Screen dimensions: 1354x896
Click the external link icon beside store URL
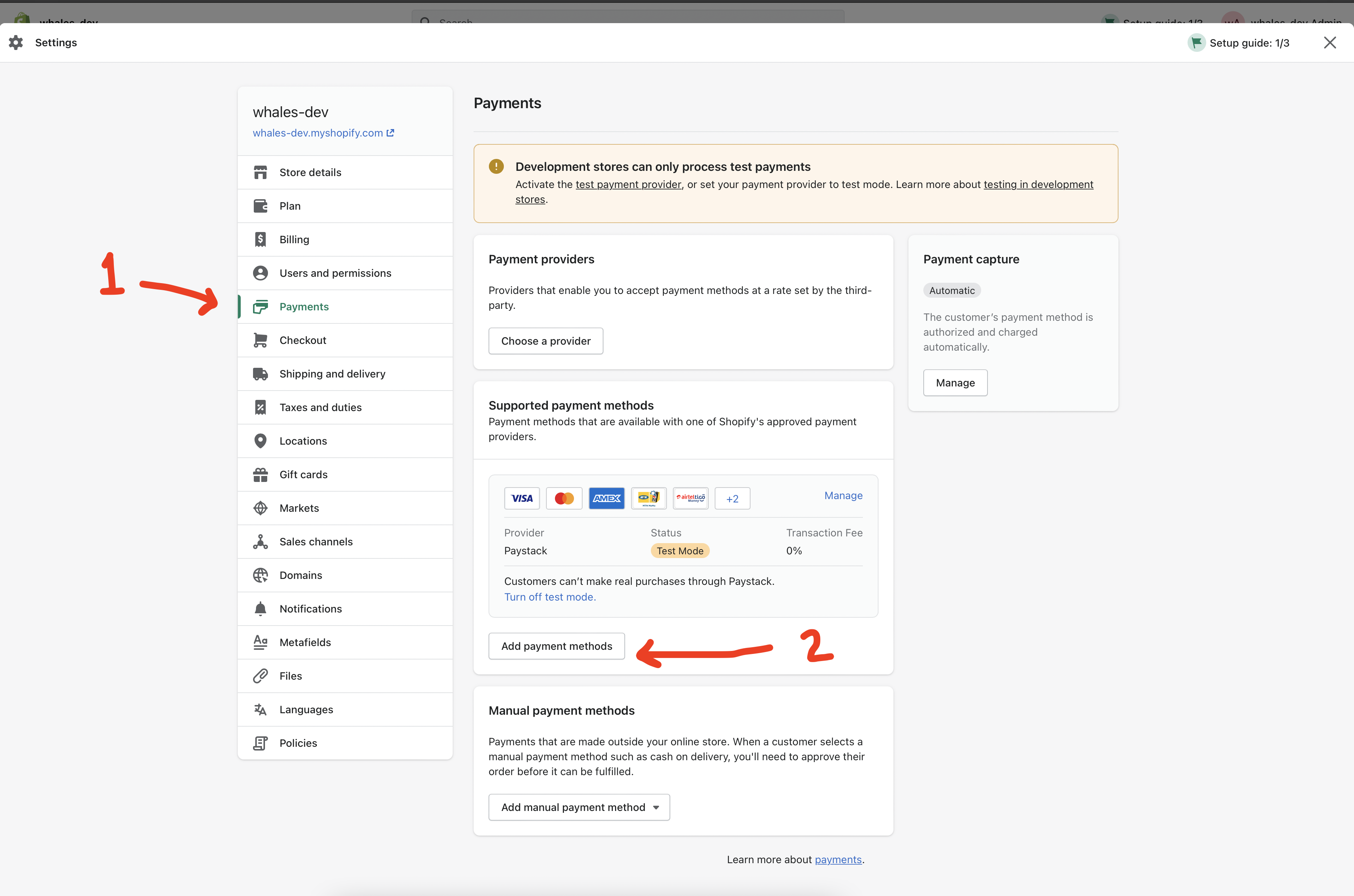tap(390, 132)
